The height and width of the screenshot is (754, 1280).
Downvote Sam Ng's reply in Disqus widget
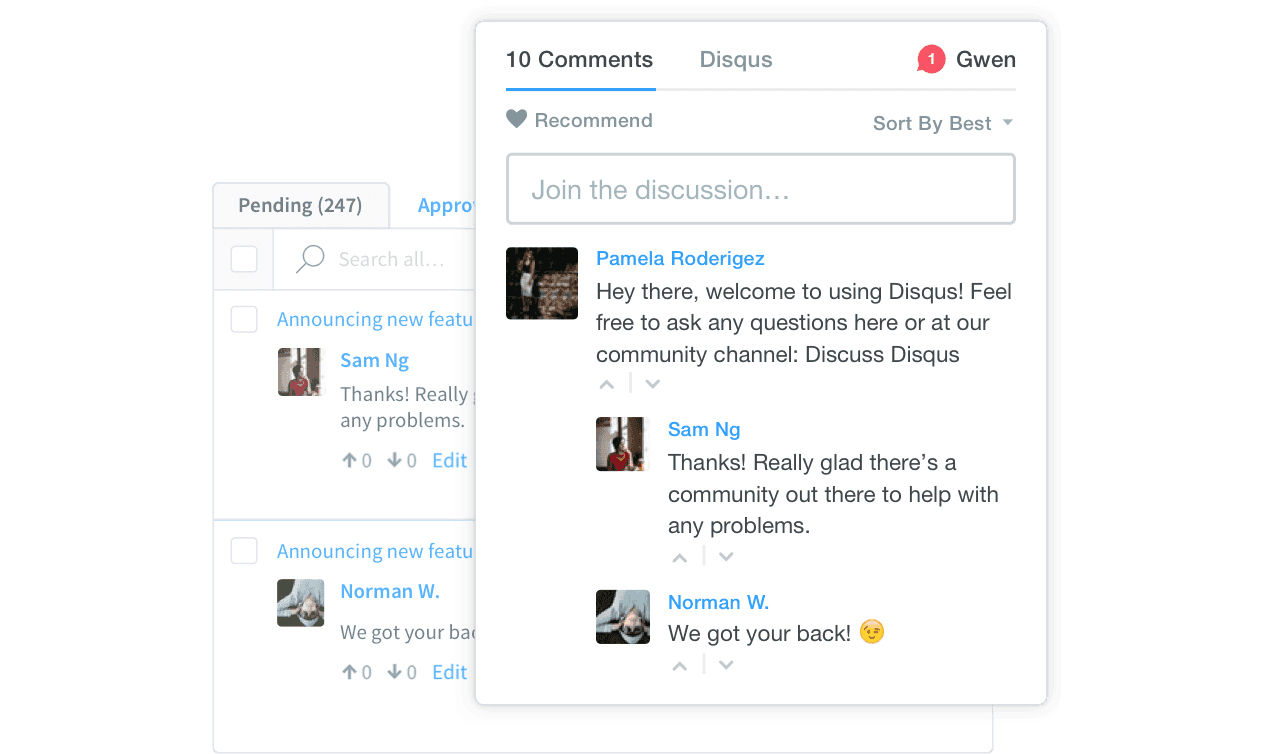(x=726, y=557)
